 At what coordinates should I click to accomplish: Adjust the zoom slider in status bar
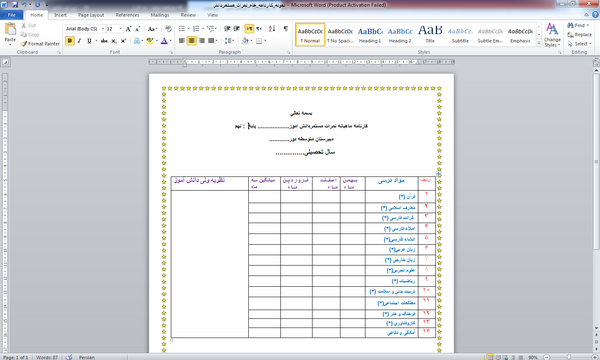tap(570, 357)
